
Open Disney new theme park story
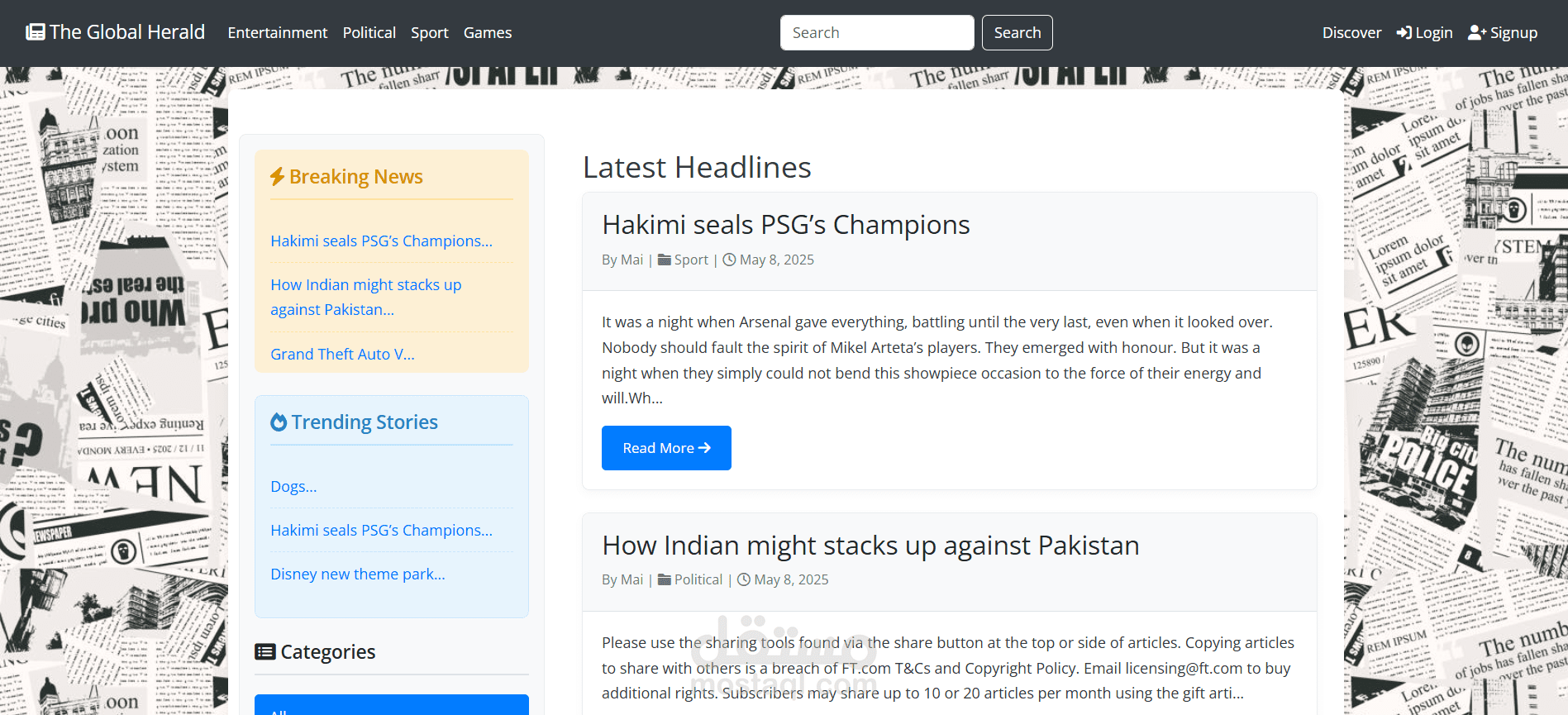[x=358, y=574]
